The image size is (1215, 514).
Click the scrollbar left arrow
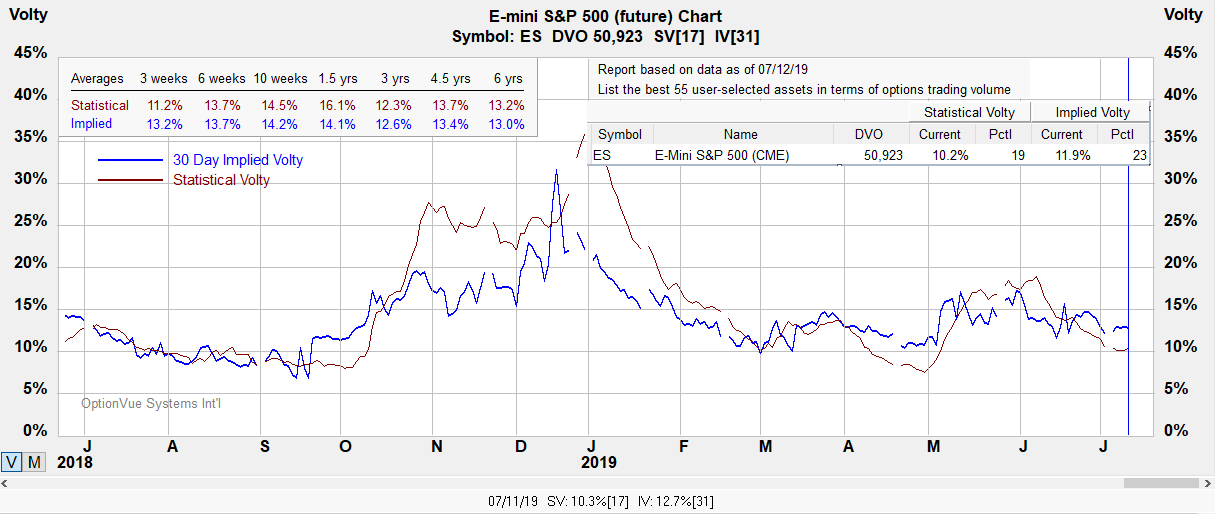5,483
